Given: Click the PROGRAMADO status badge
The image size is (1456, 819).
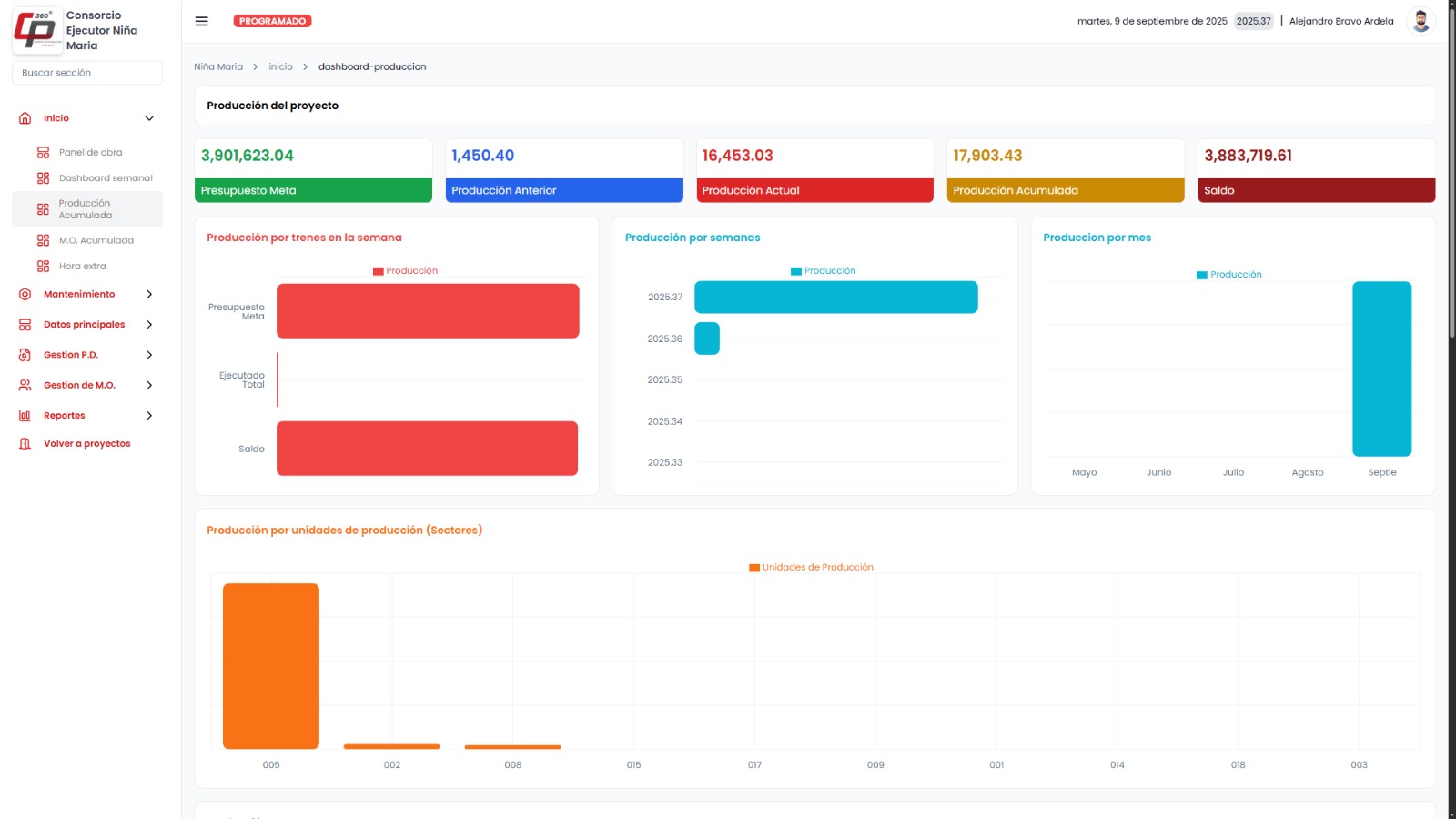Looking at the screenshot, I should pos(272,21).
